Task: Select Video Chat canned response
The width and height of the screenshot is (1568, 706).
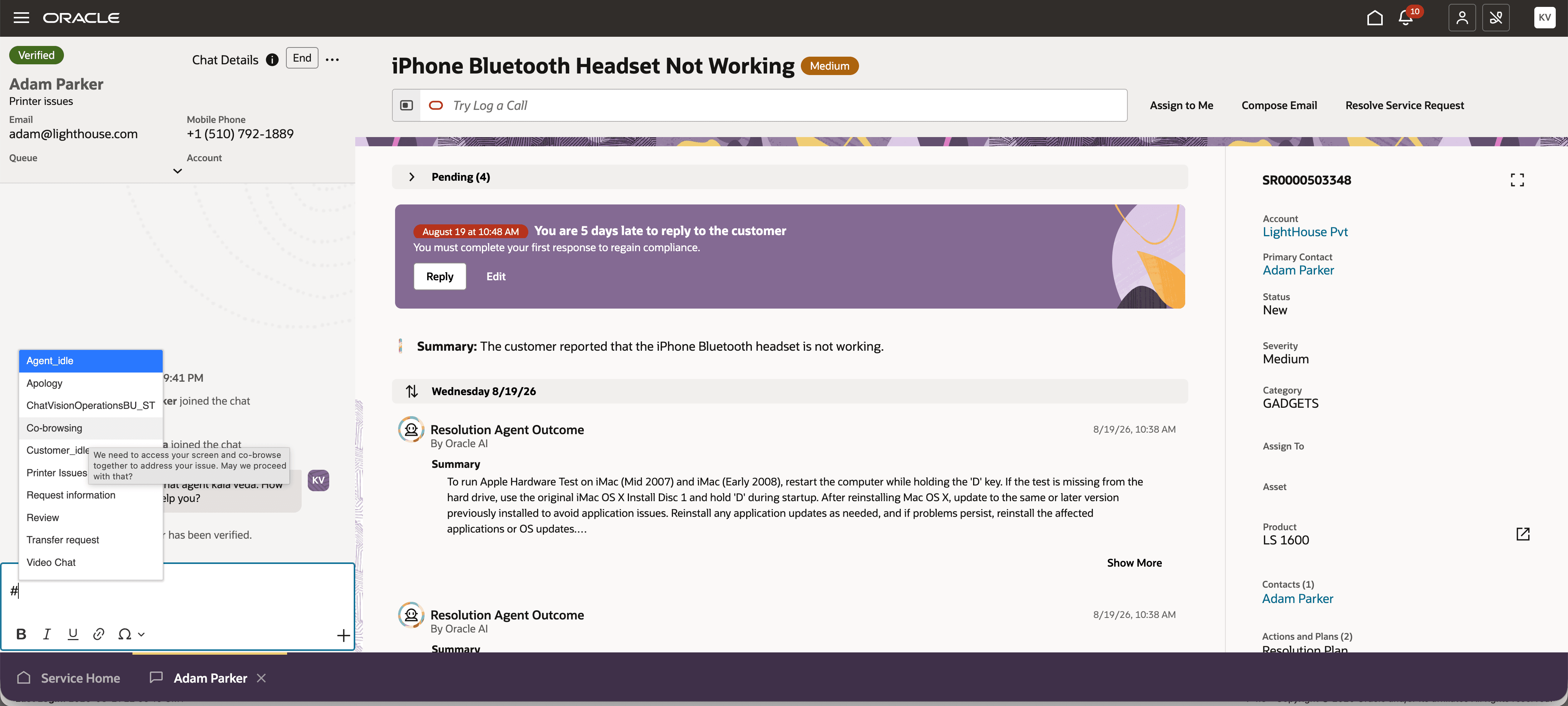Action: tap(91, 562)
